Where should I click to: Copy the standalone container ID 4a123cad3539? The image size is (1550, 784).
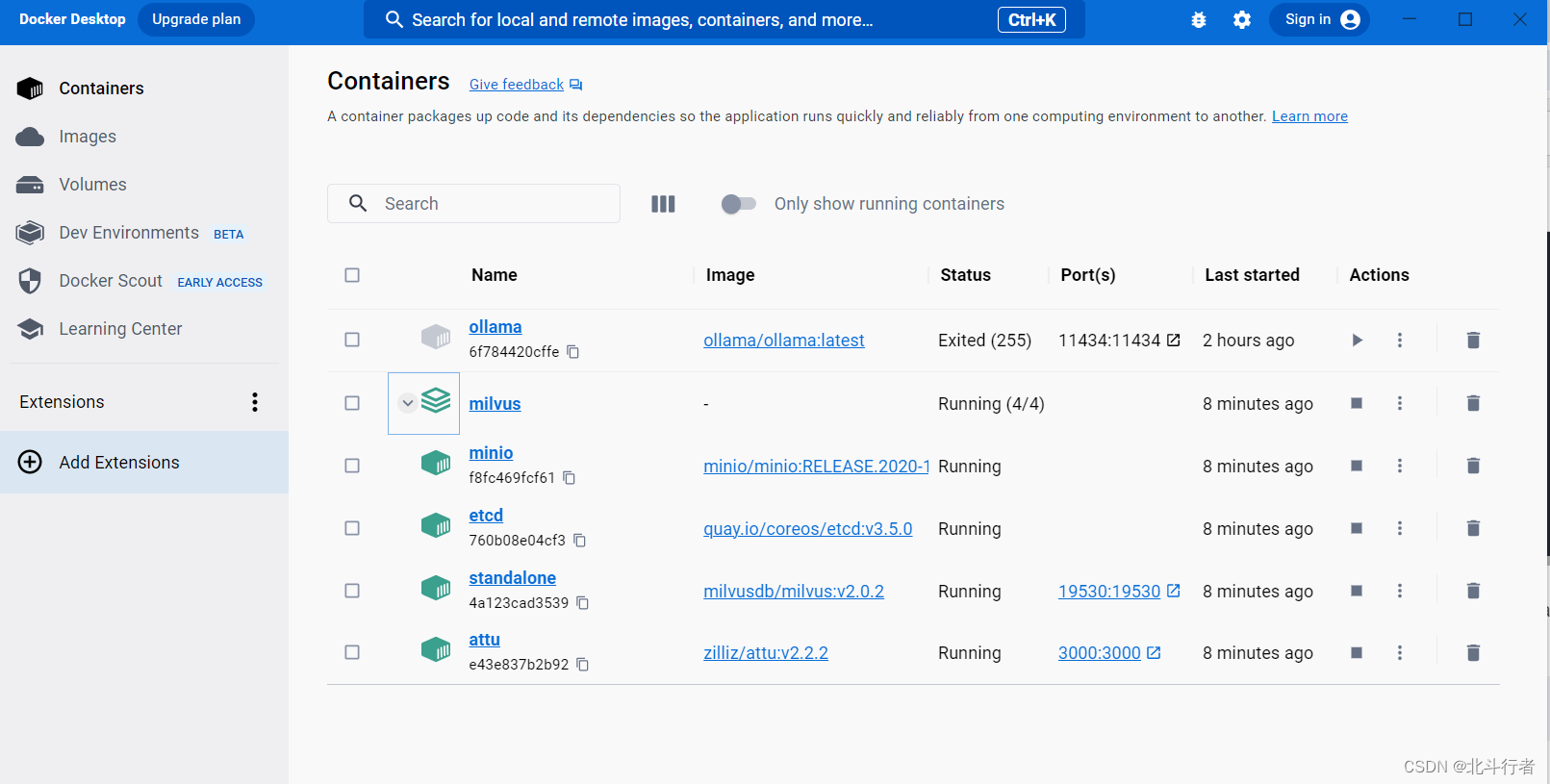(582, 603)
